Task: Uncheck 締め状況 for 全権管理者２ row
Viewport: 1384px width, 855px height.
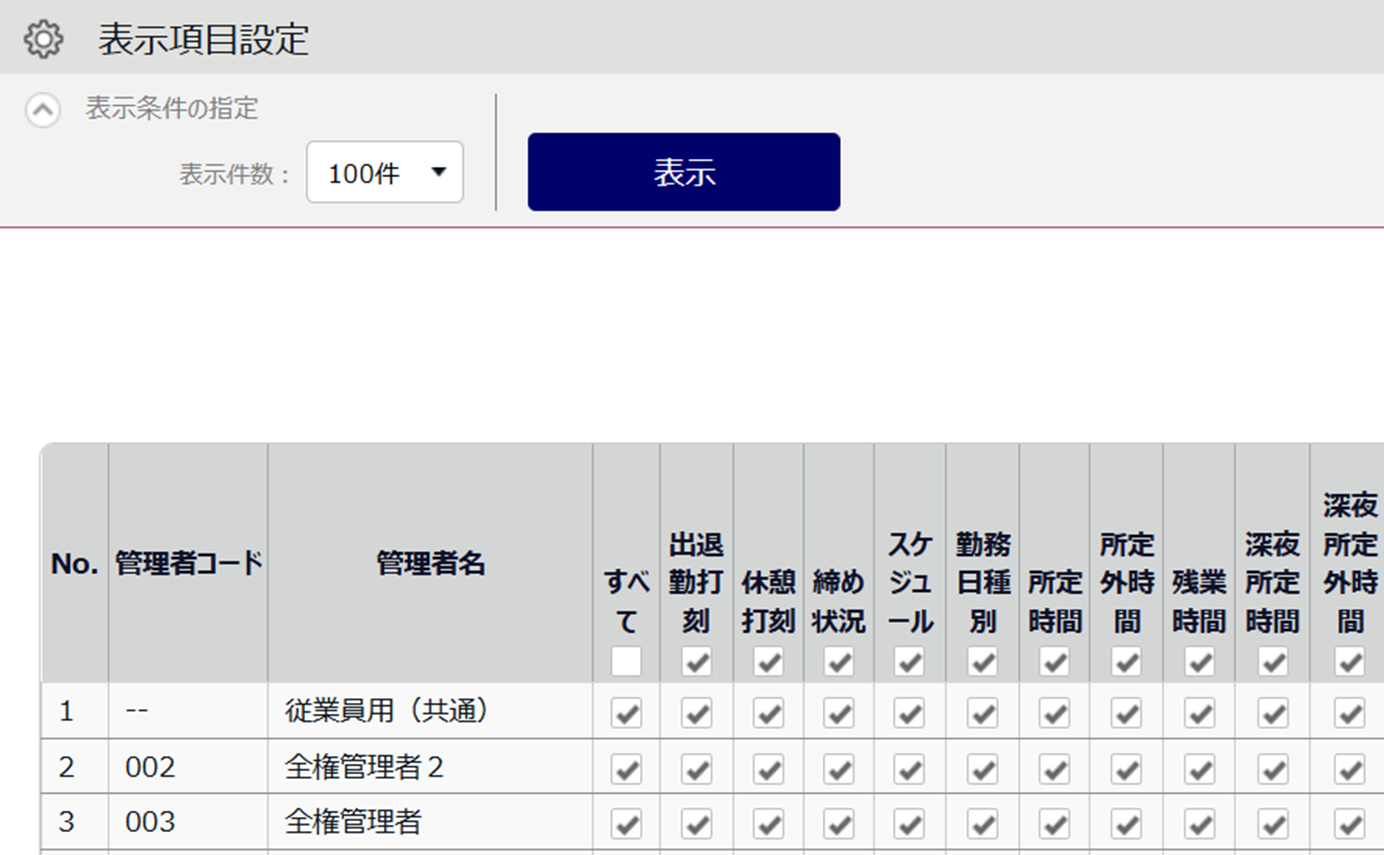Action: pyautogui.click(x=838, y=768)
